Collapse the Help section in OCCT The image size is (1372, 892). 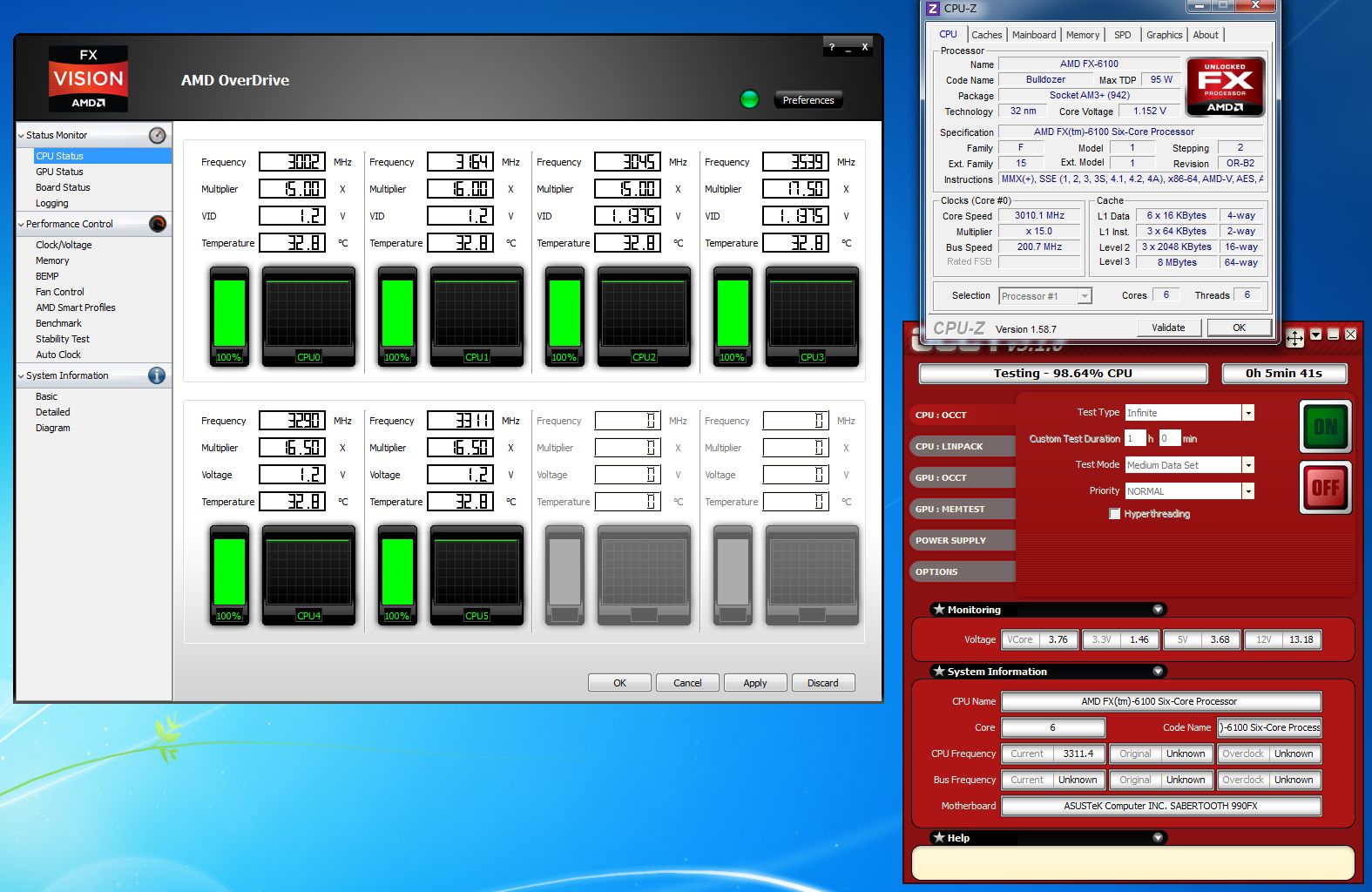(x=1158, y=838)
